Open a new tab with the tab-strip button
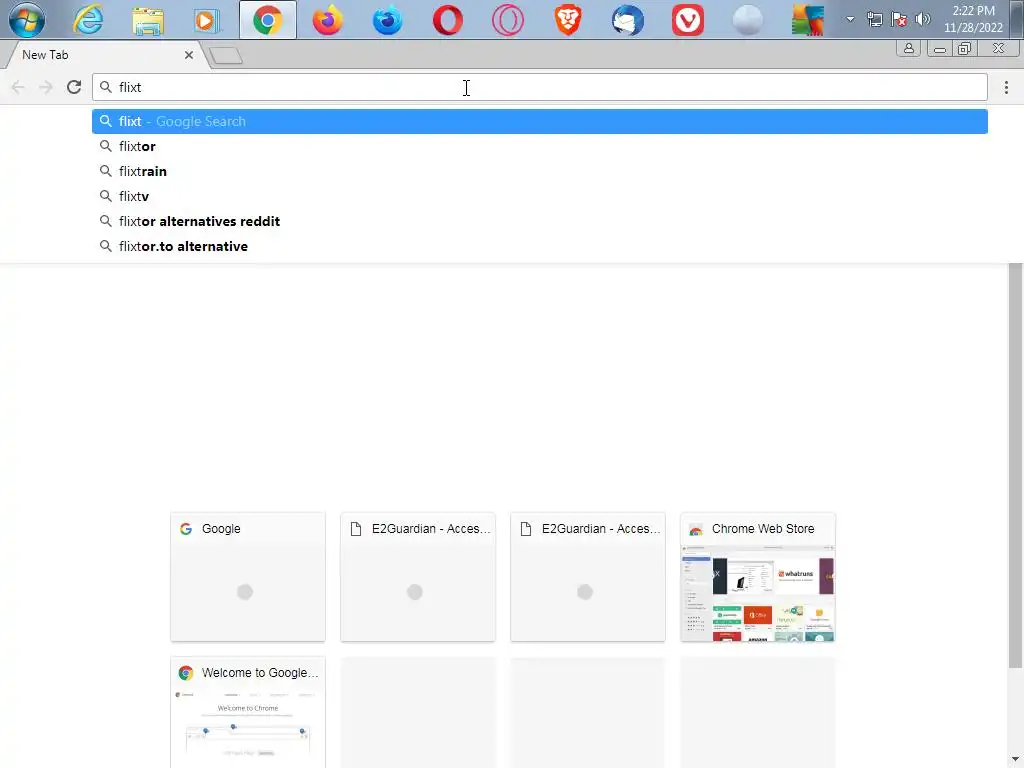The width and height of the screenshot is (1024, 768). click(227, 56)
